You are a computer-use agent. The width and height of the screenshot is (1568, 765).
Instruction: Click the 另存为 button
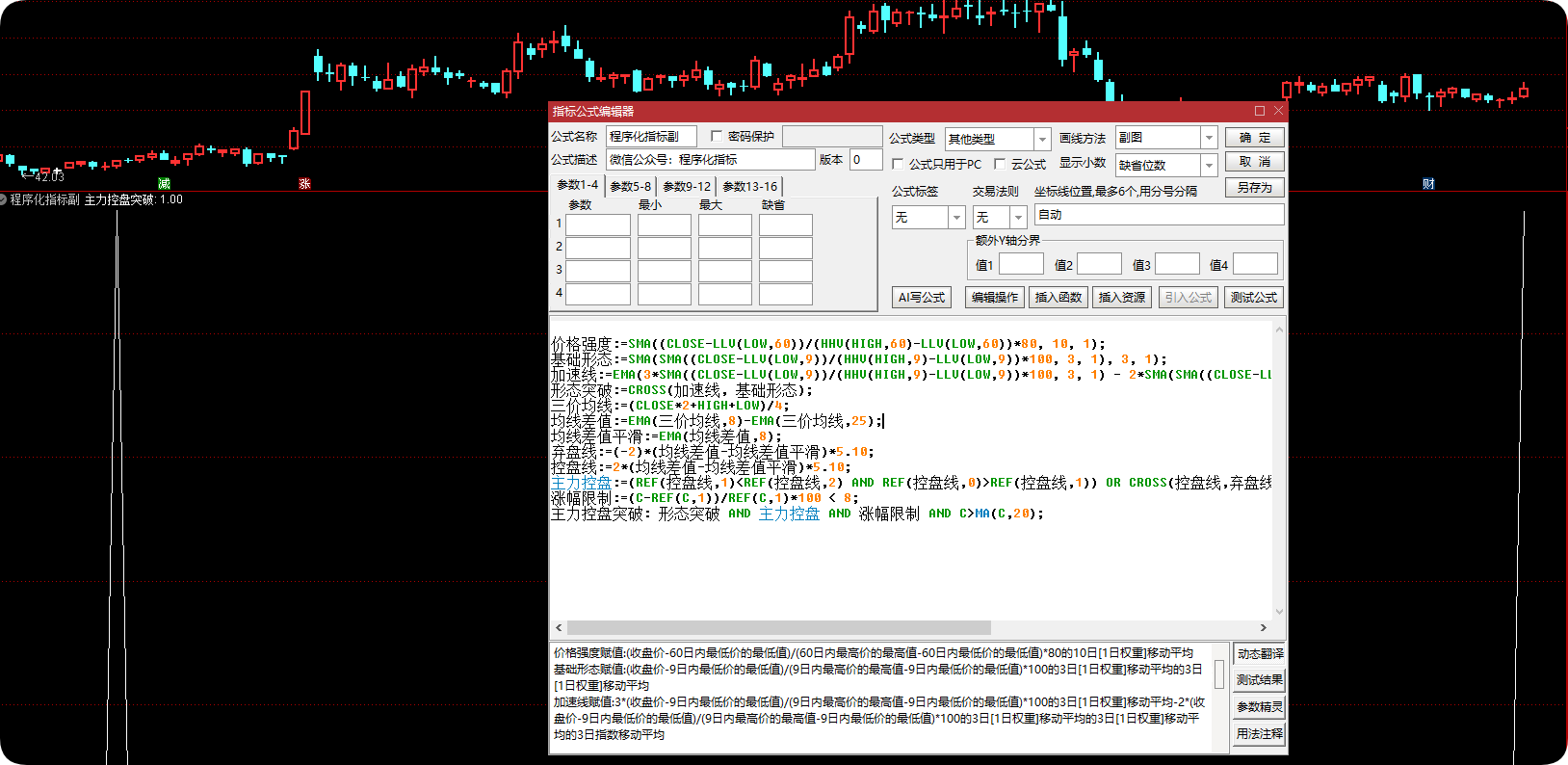(x=1254, y=188)
